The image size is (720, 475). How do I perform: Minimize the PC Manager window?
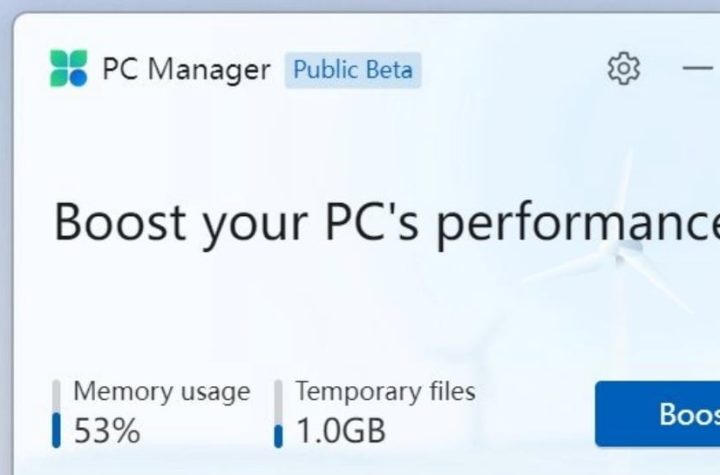[697, 69]
